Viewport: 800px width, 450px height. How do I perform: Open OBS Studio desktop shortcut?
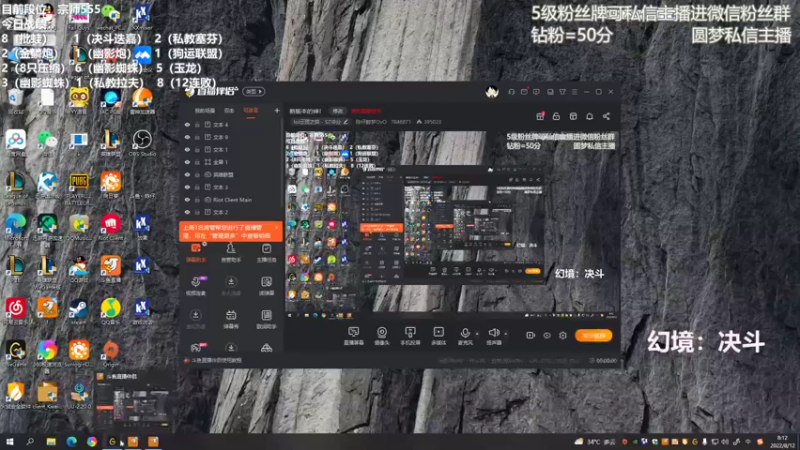pyautogui.click(x=142, y=143)
